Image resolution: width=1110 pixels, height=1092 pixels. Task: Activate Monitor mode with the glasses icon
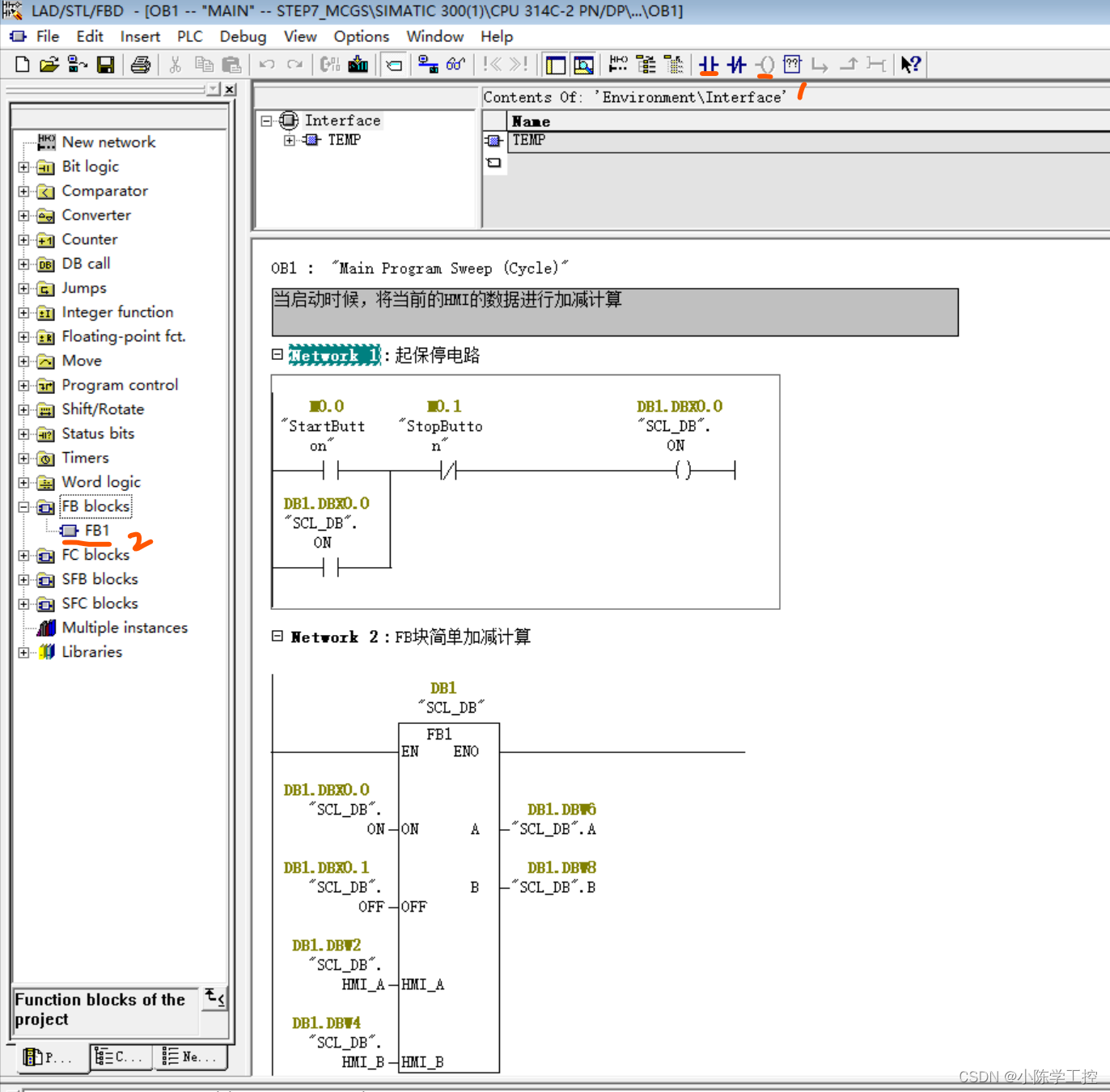coord(455,65)
